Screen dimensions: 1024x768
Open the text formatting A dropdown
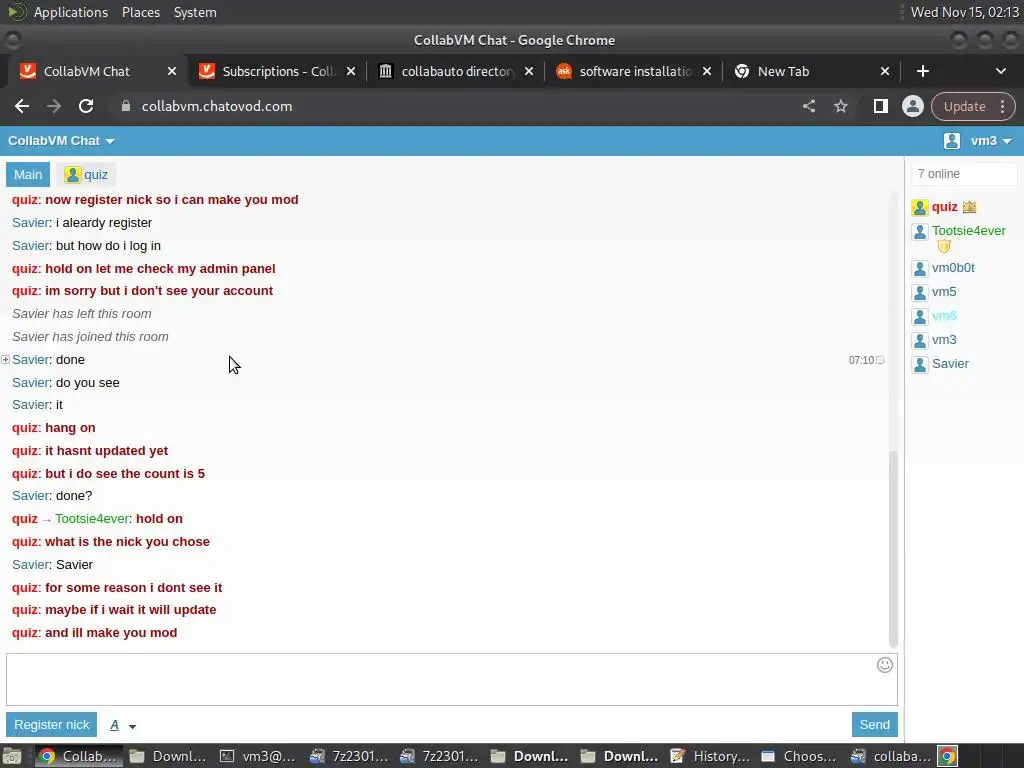tap(122, 726)
